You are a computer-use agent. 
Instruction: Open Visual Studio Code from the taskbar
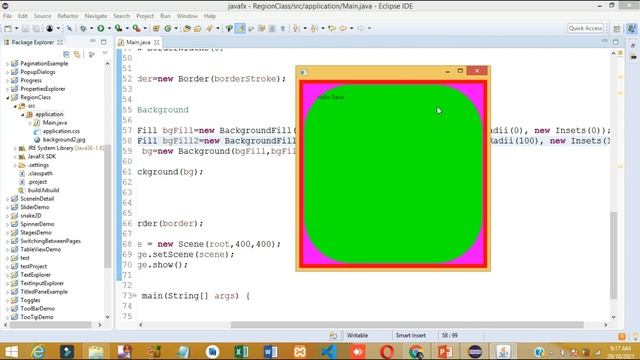329,351
